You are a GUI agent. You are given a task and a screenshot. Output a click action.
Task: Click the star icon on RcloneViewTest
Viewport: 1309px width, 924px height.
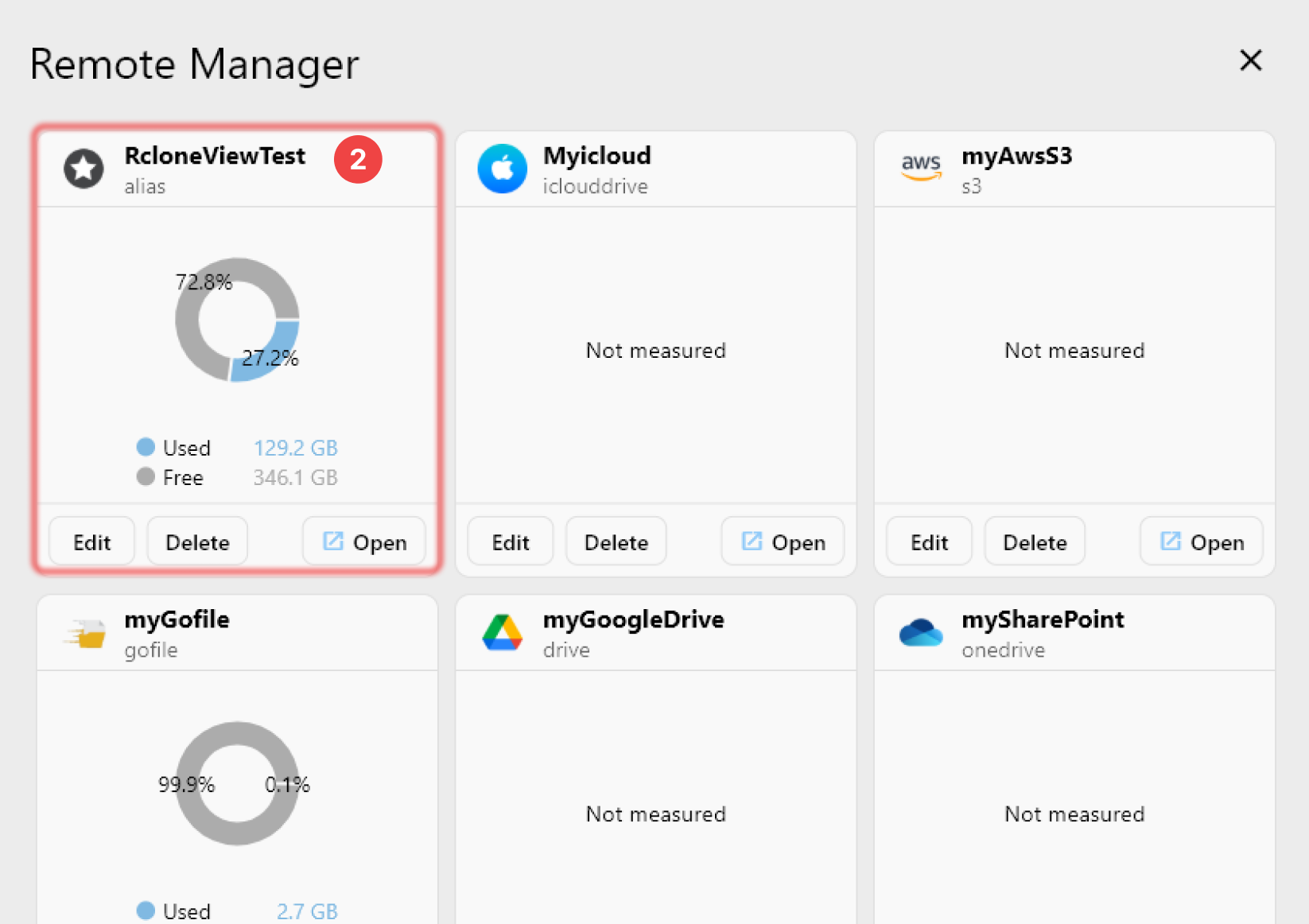[83, 169]
